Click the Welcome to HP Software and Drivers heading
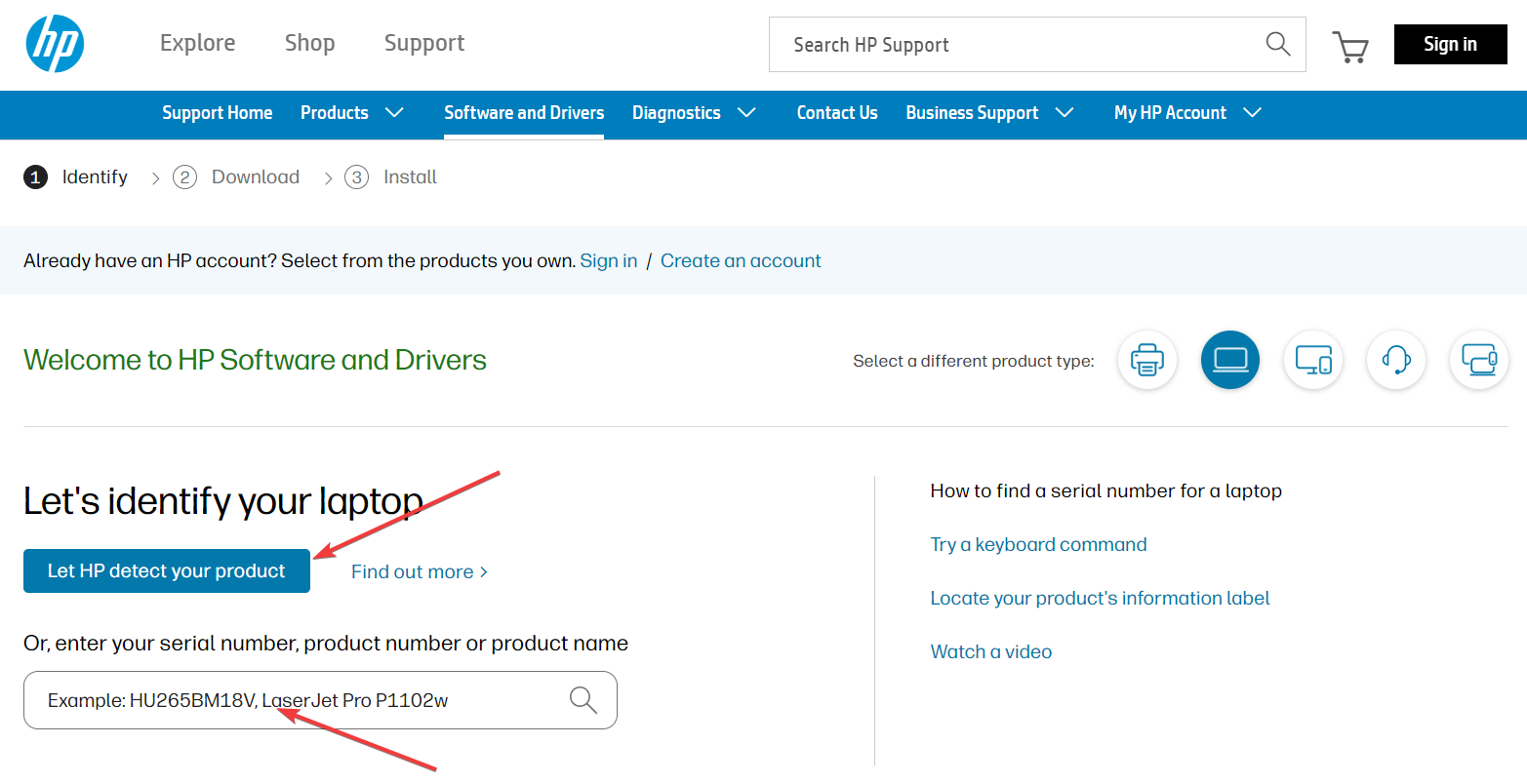 255,360
